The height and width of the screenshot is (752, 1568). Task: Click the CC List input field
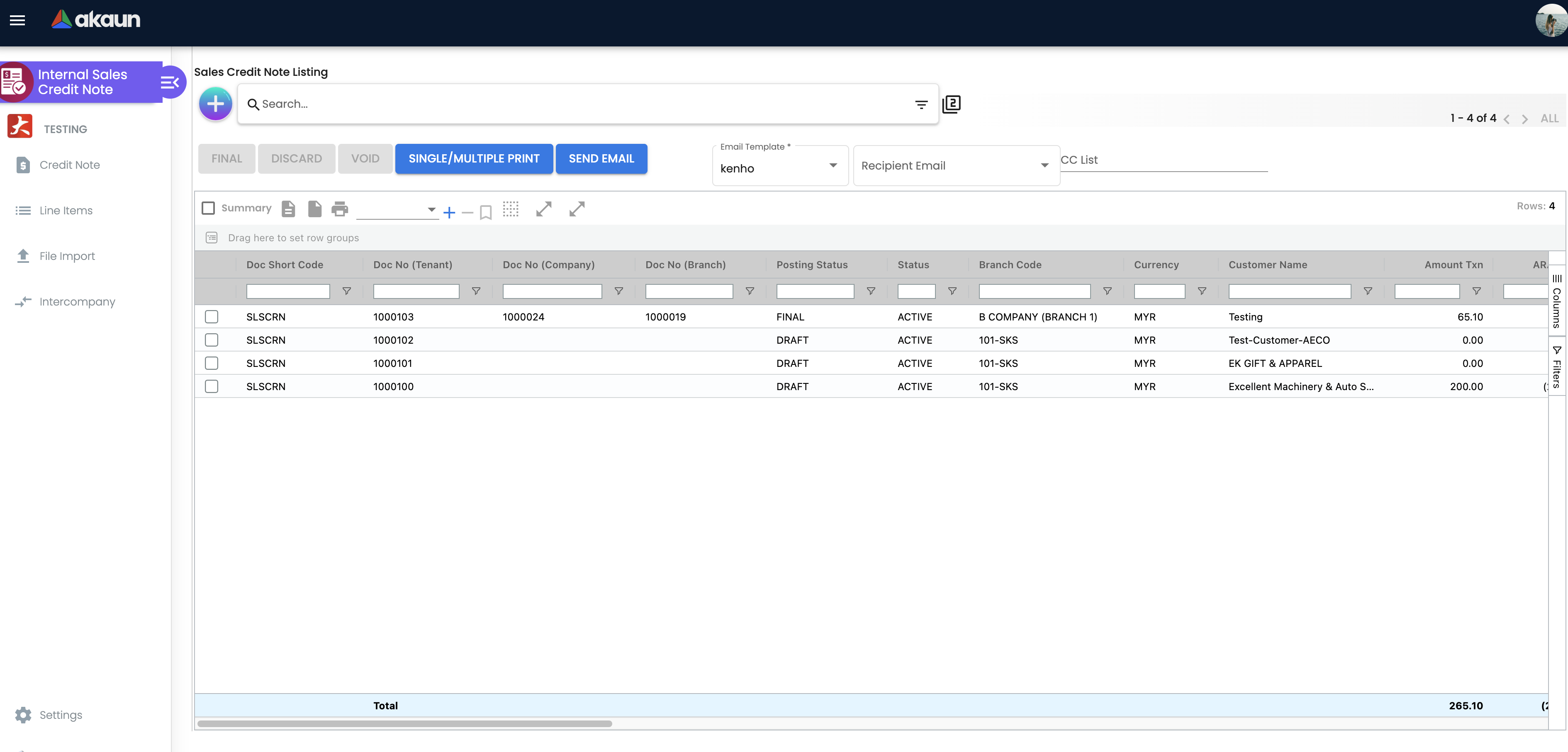tap(1164, 160)
